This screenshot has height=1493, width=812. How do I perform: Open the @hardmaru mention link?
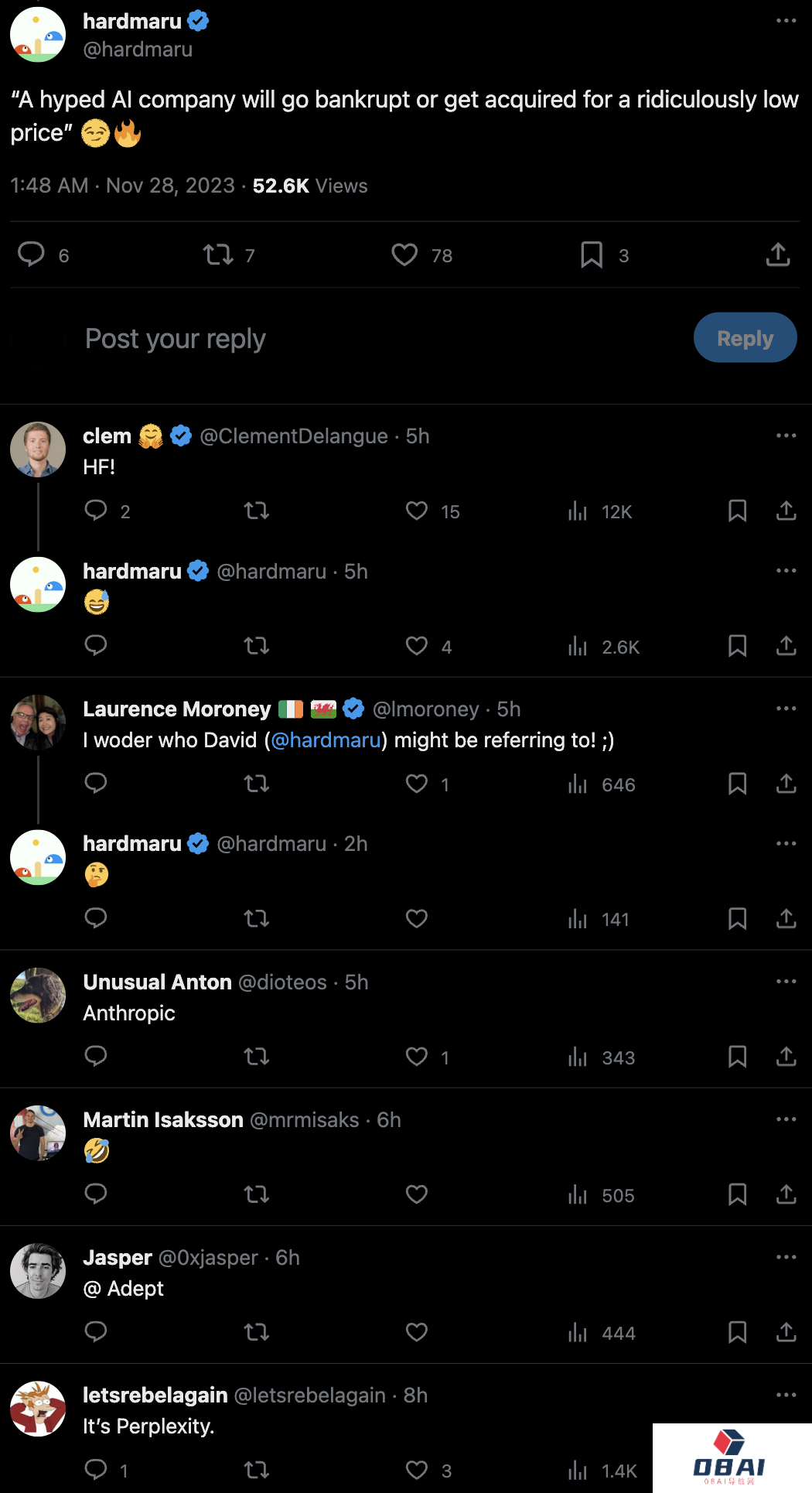pyautogui.click(x=326, y=740)
